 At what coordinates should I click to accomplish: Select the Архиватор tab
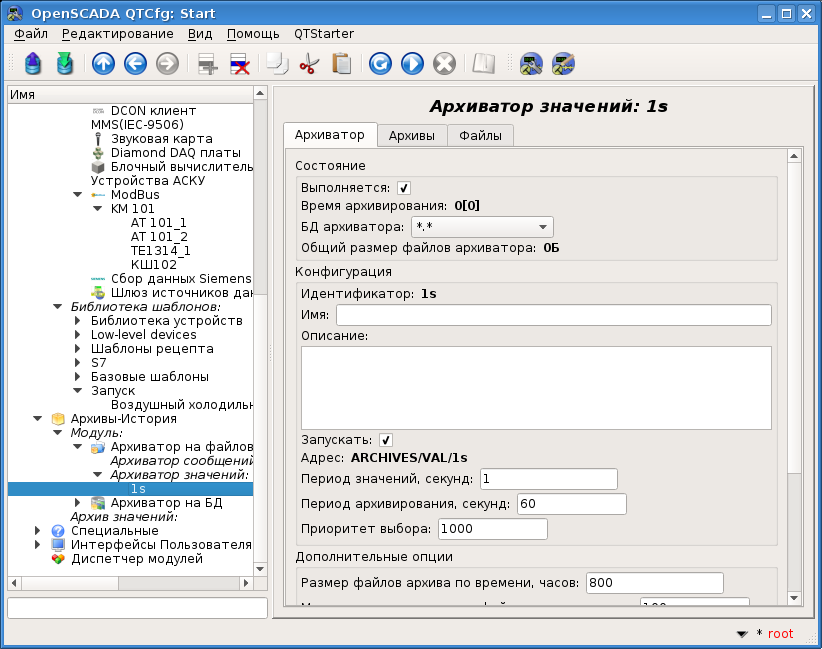coord(330,135)
